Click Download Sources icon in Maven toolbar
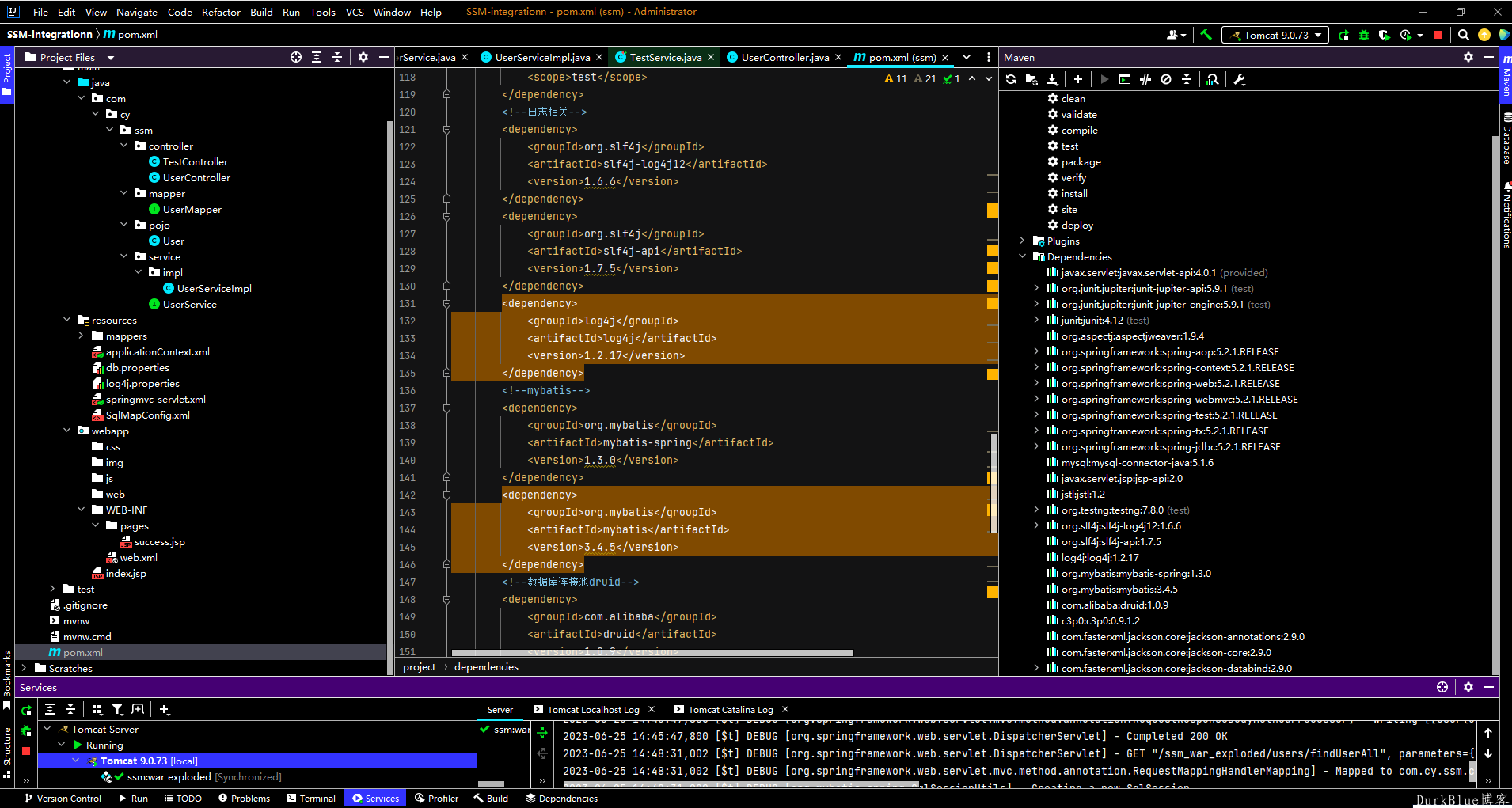 [1052, 79]
